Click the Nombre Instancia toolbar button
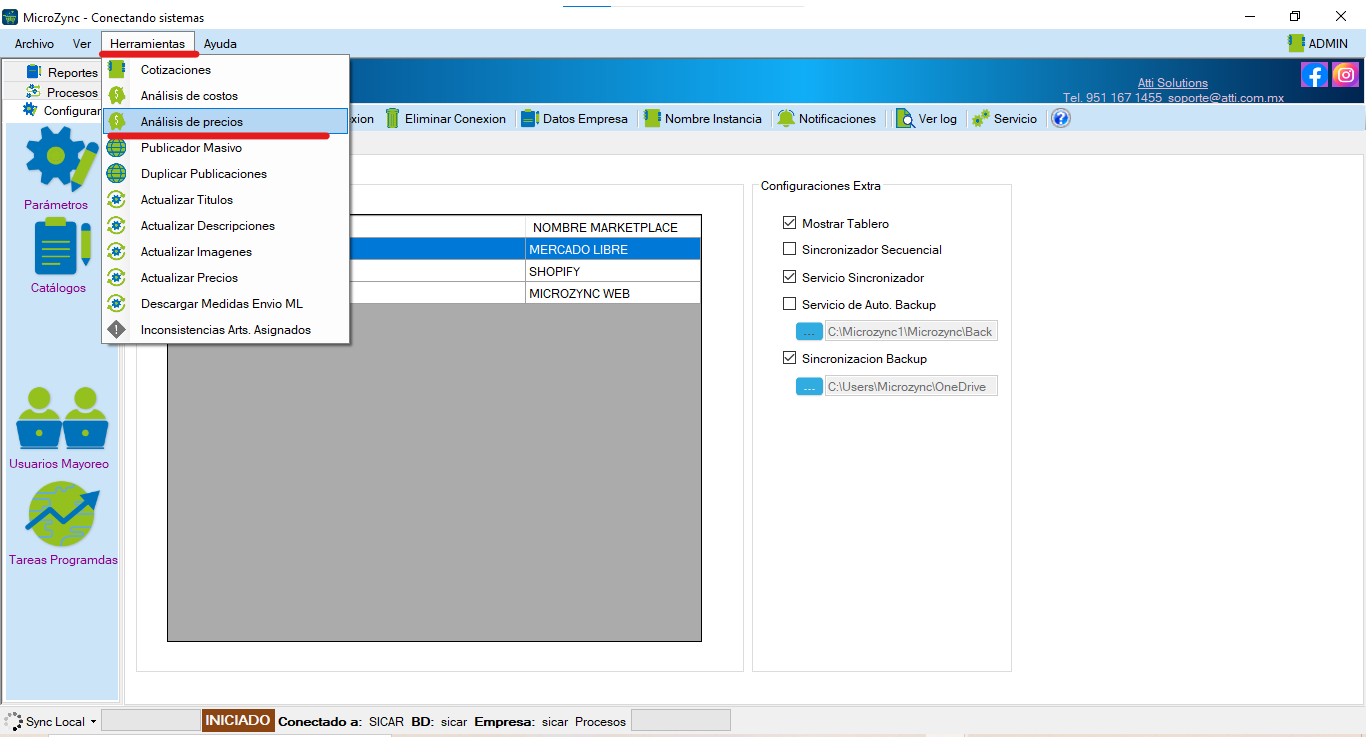The height and width of the screenshot is (737, 1366). (703, 118)
